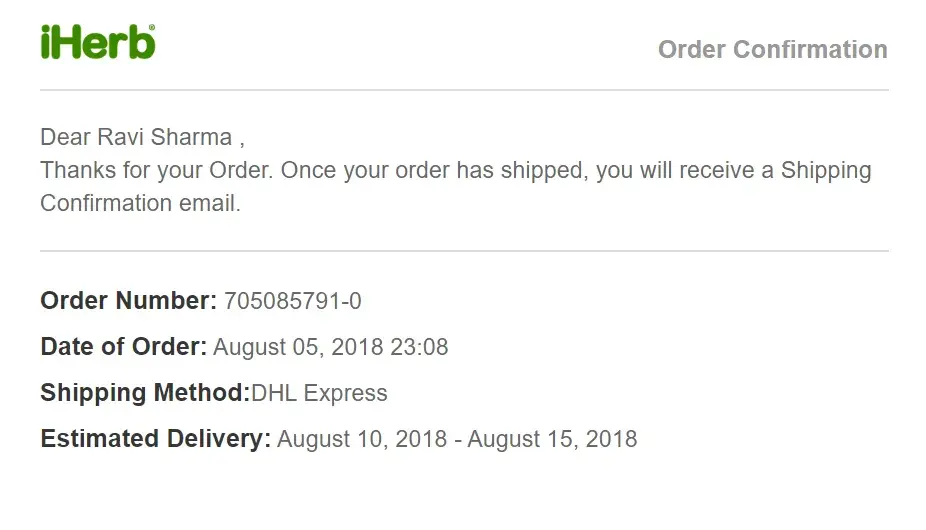The width and height of the screenshot is (926, 530).
Task: Click delivery start date August 10, 2018
Action: [361, 438]
